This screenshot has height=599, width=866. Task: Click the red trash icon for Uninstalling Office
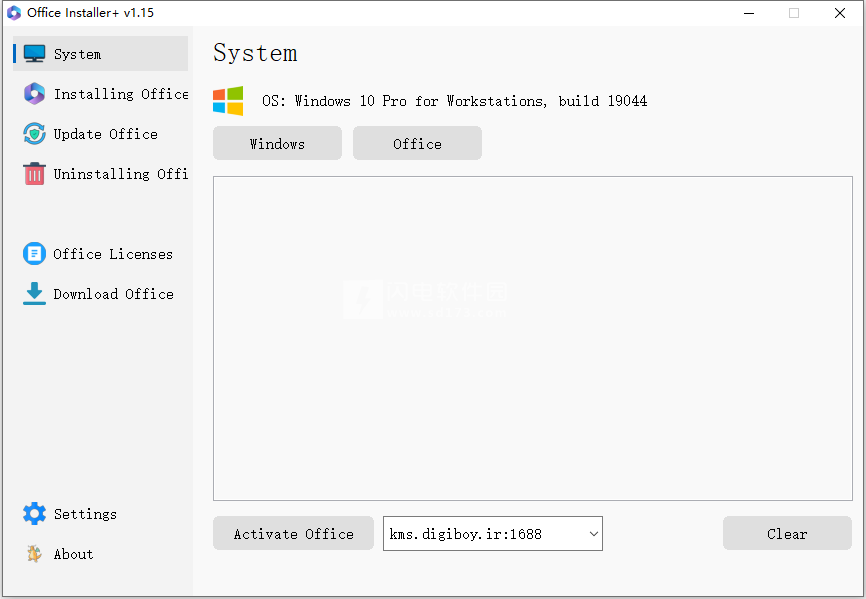coord(34,174)
